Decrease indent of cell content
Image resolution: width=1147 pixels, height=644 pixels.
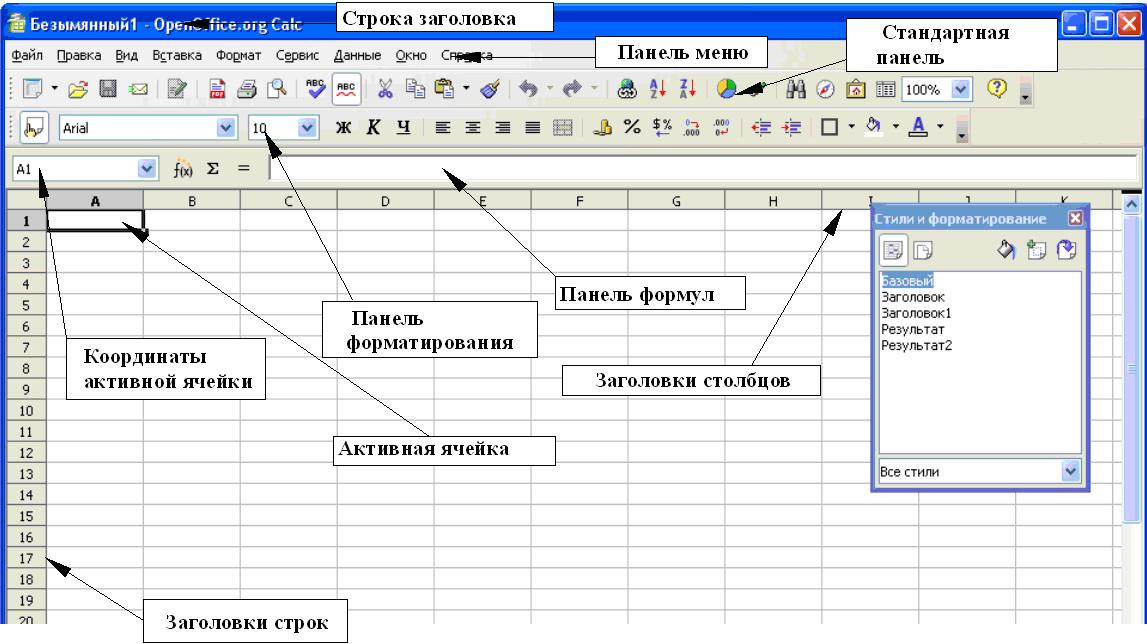761,128
